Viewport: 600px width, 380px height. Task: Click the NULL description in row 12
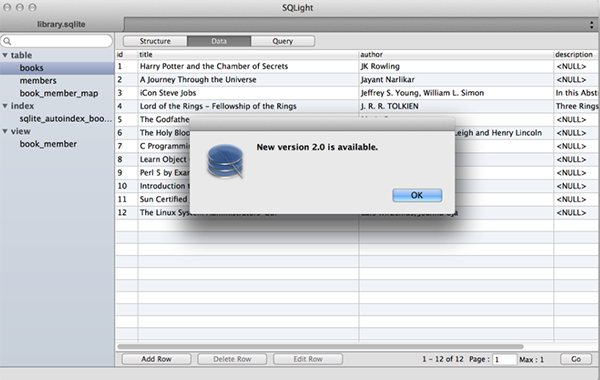click(x=577, y=212)
